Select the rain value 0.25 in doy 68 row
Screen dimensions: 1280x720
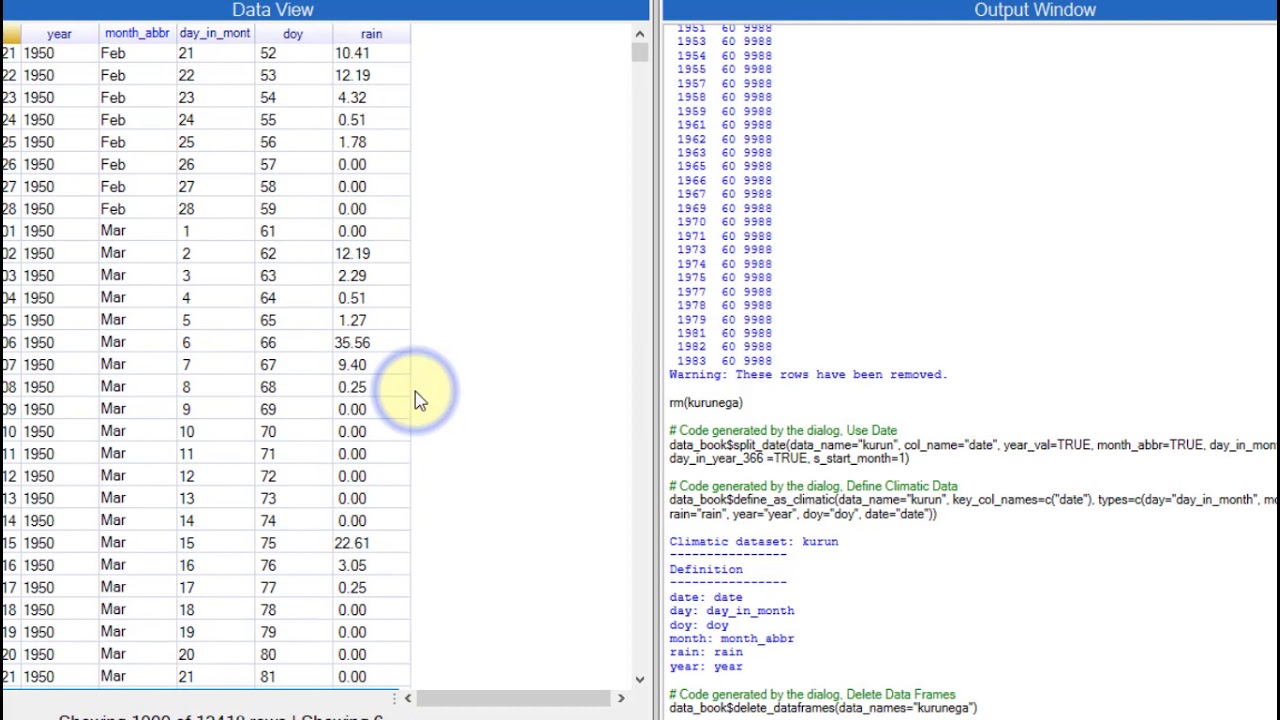(x=352, y=387)
